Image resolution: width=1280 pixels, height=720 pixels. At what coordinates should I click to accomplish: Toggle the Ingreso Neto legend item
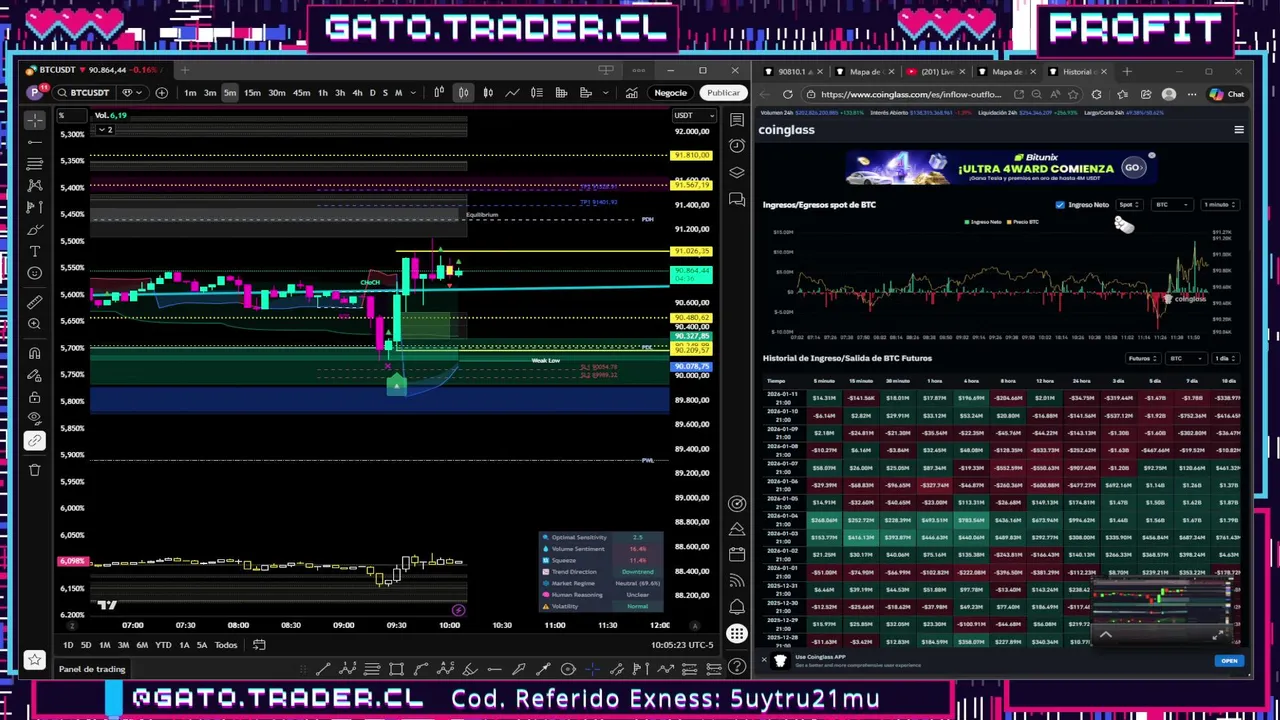(982, 222)
